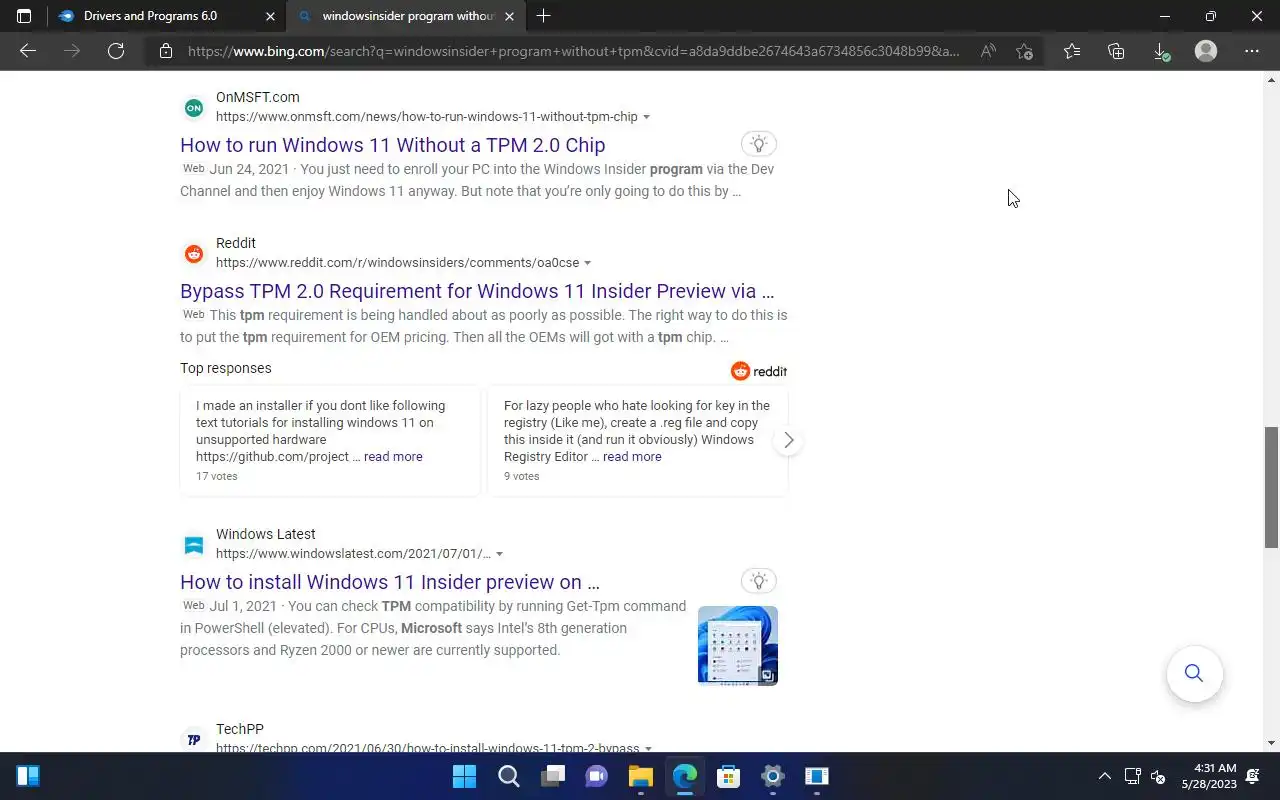View site information lock icon

pos(166,51)
